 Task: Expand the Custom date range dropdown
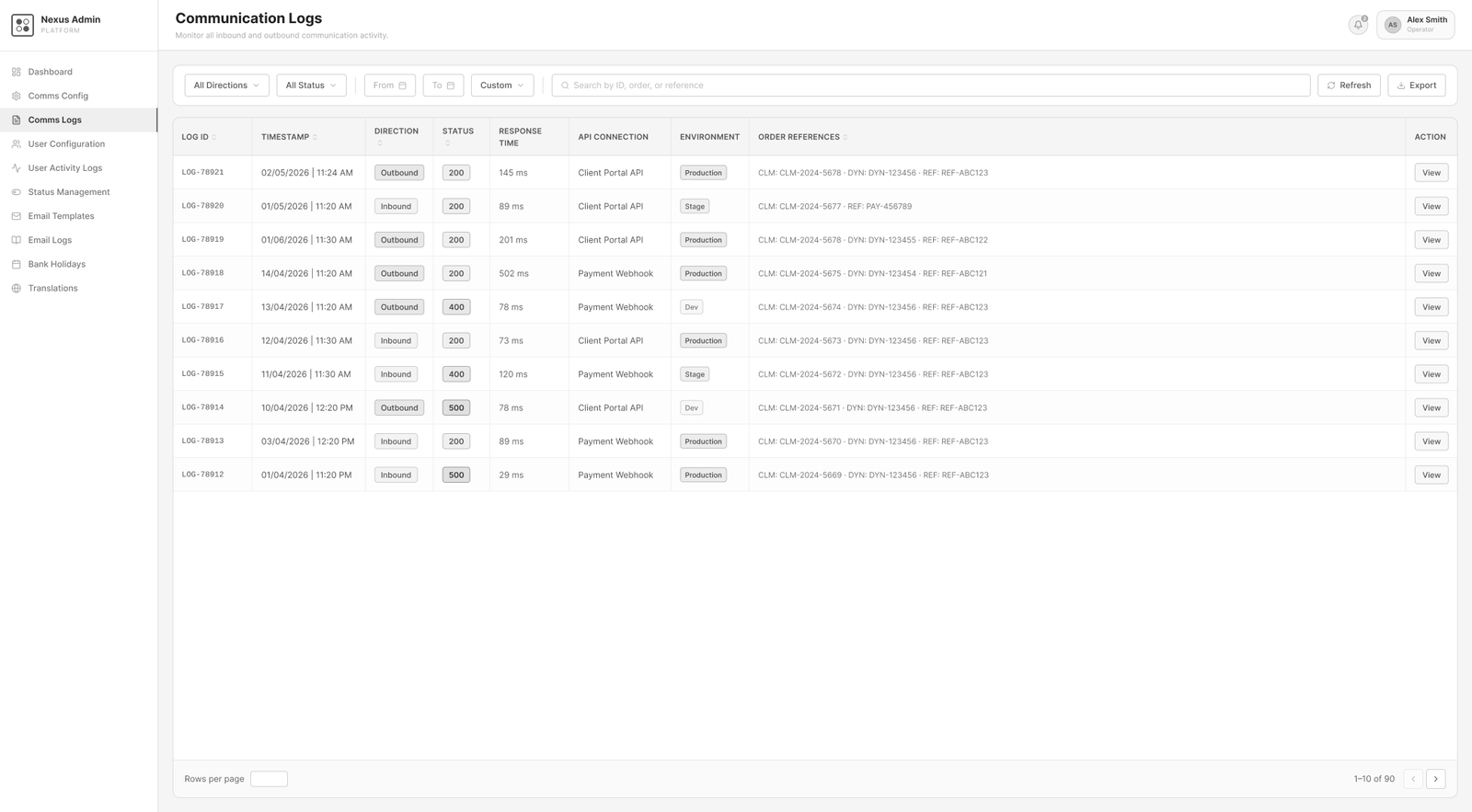click(502, 86)
